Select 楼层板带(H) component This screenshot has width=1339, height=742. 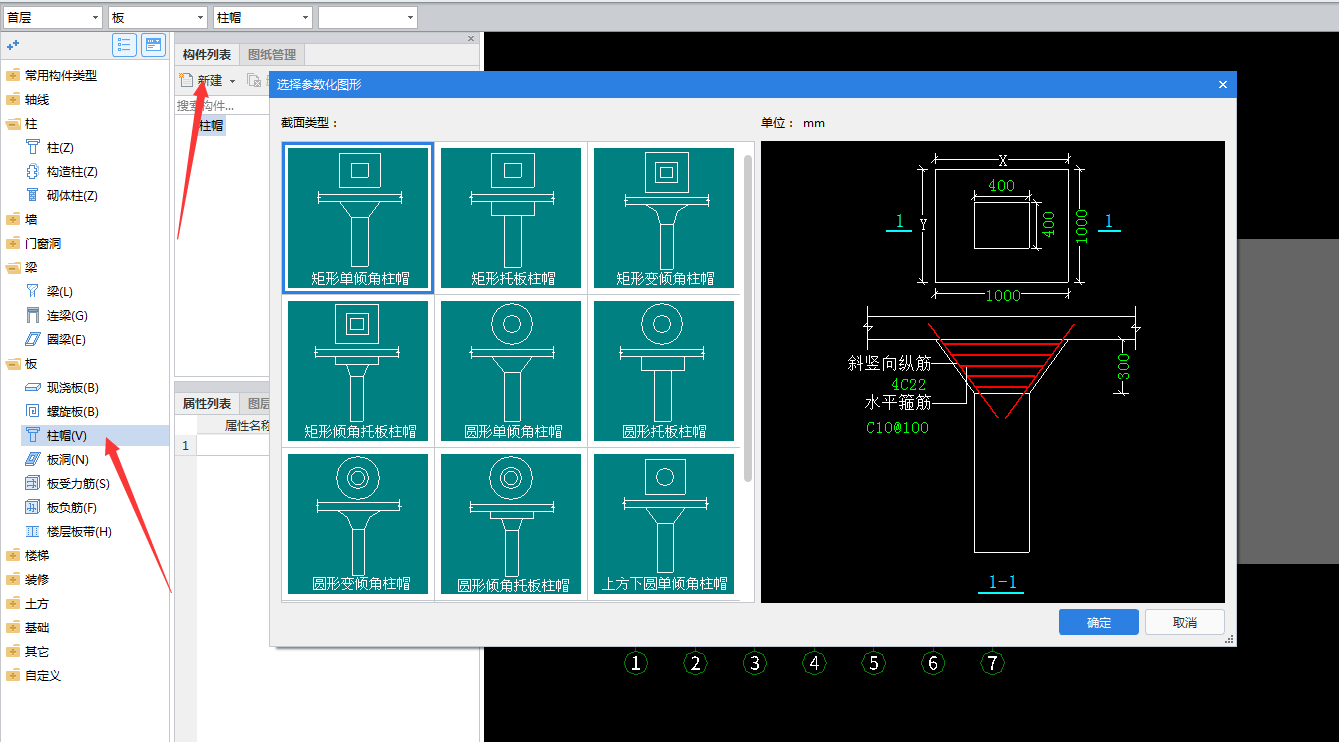(79, 531)
